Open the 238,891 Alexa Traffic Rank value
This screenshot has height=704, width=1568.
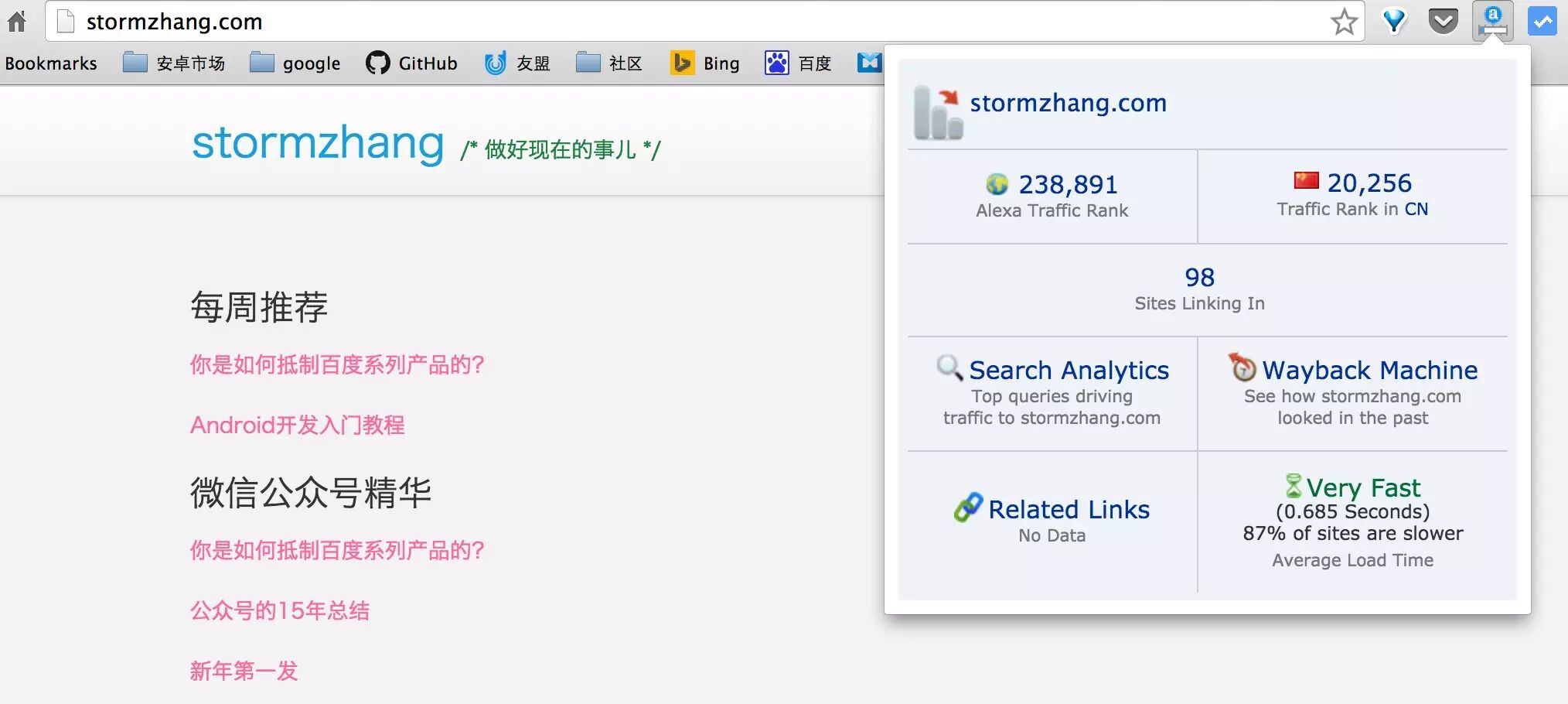(1069, 185)
